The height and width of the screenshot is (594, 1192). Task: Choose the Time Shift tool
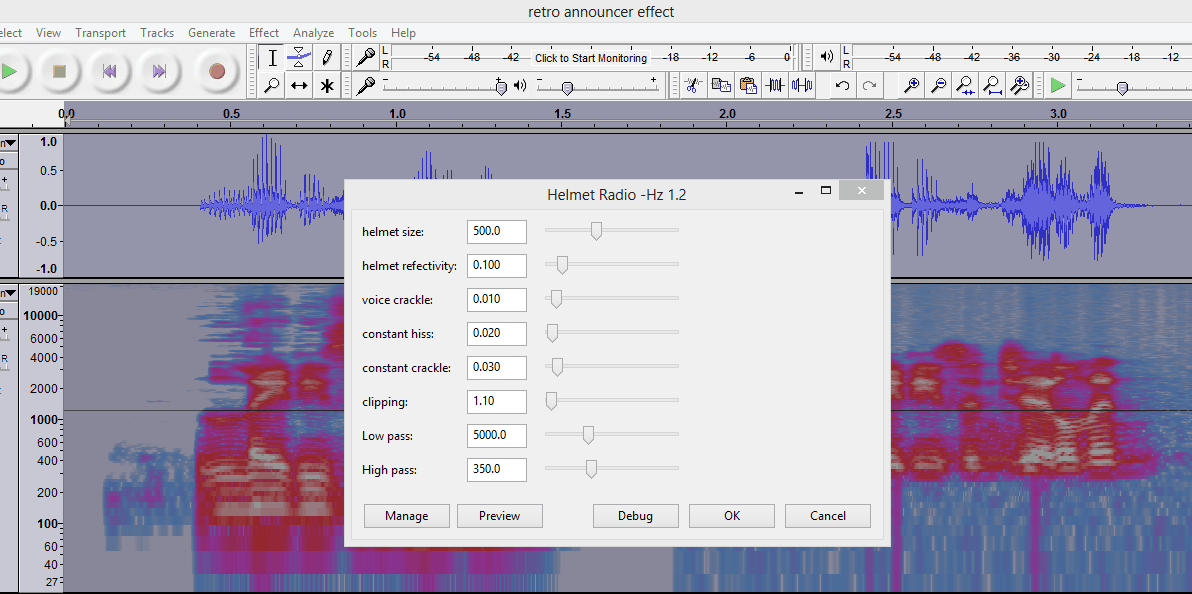[x=299, y=86]
